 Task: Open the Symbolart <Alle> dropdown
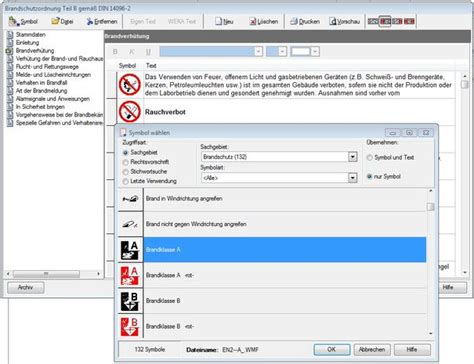352,178
